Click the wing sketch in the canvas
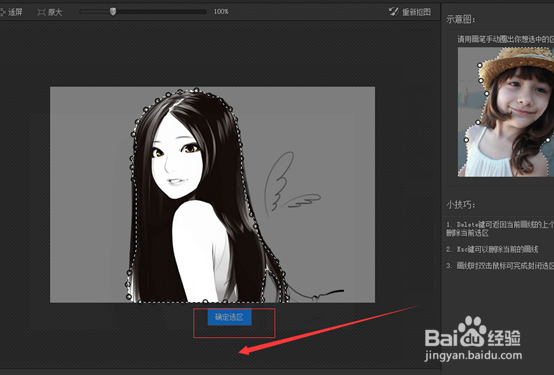554x375 pixels. (x=292, y=183)
